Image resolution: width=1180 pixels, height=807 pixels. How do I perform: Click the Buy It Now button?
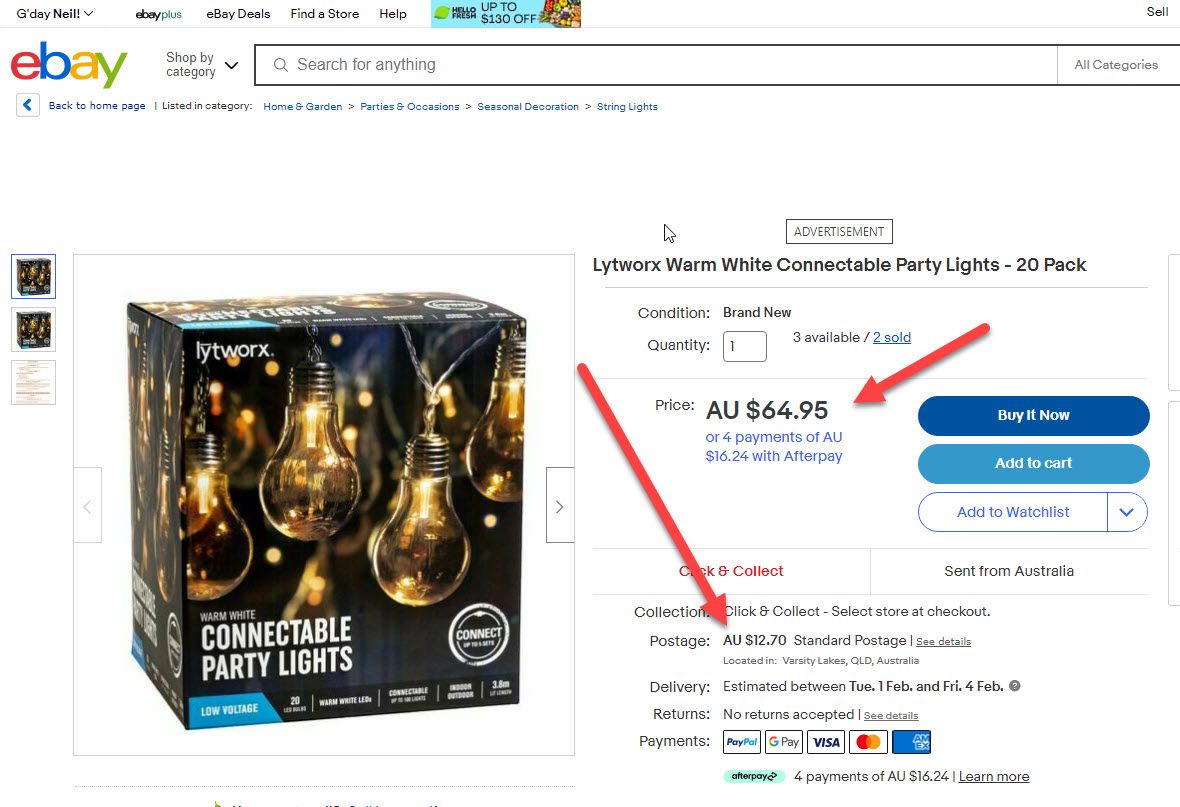click(x=1033, y=416)
